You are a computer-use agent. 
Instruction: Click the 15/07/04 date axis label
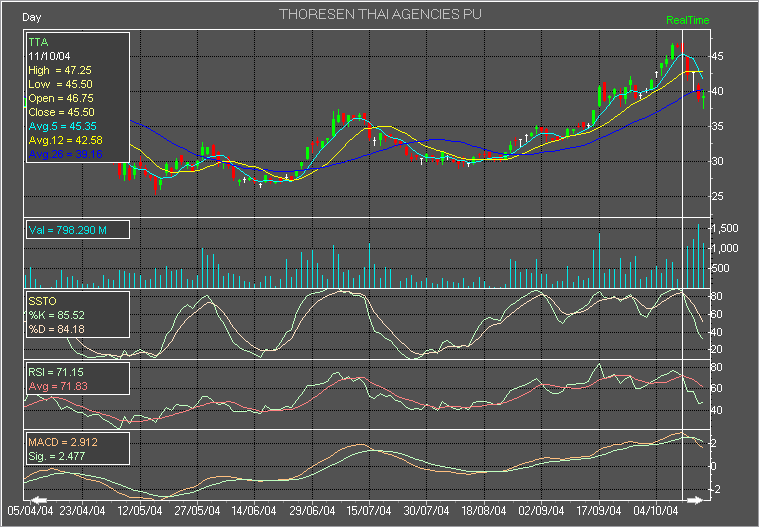[369, 511]
